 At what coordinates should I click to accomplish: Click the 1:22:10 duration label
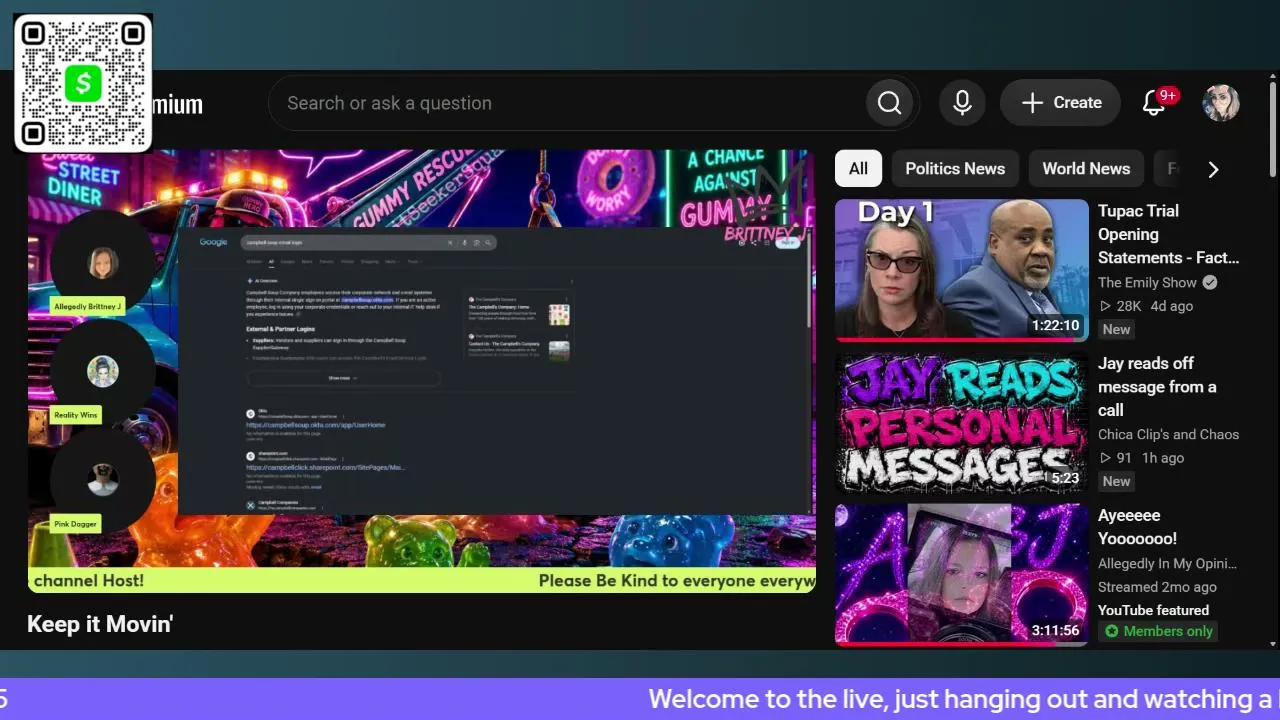[x=1056, y=326]
